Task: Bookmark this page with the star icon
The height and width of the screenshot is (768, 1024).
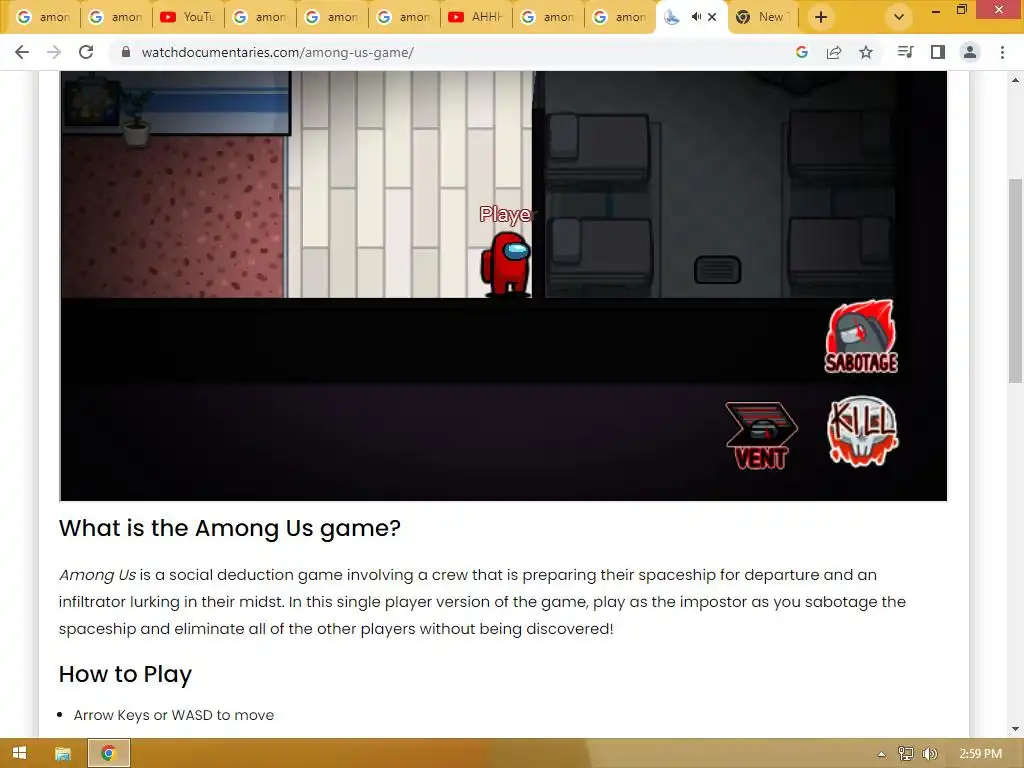Action: click(866, 52)
